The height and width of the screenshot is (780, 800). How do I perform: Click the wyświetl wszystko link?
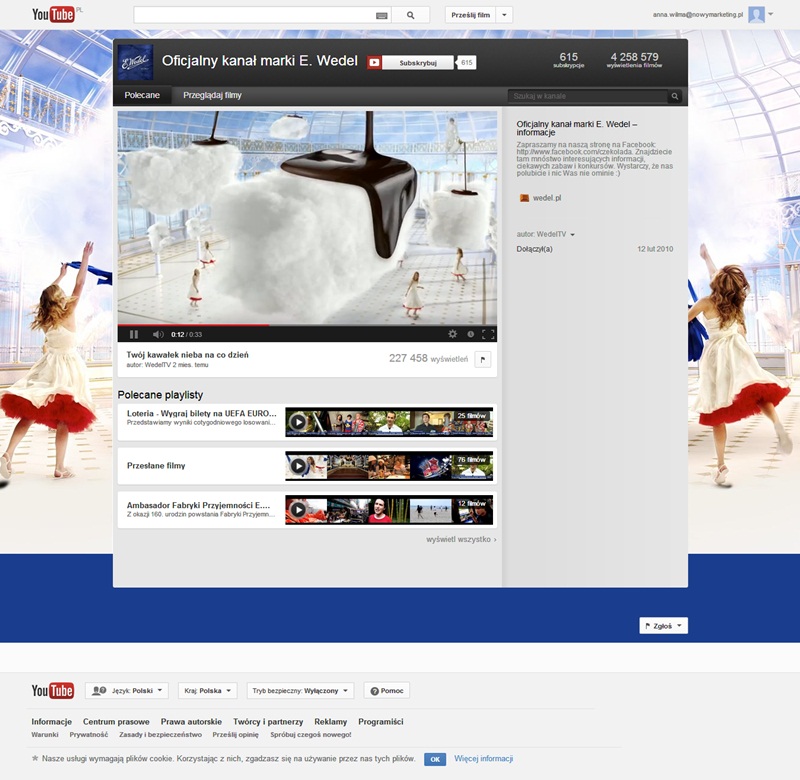pos(461,539)
